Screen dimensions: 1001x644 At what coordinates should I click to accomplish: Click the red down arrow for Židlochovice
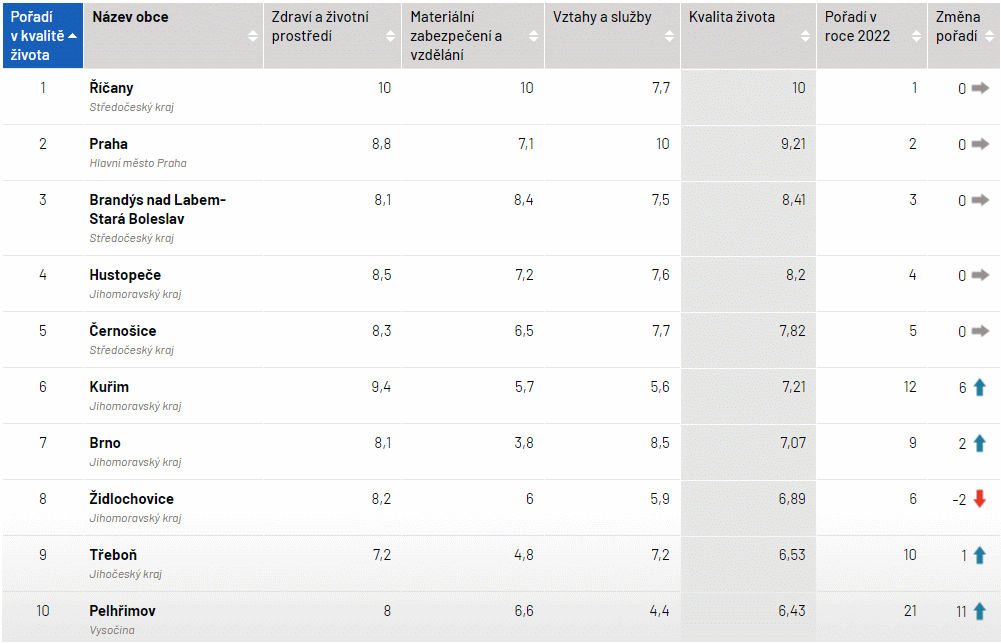coord(980,499)
